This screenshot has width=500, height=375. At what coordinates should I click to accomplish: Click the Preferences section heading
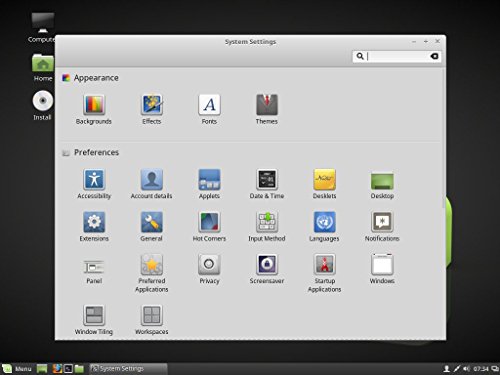[96, 152]
